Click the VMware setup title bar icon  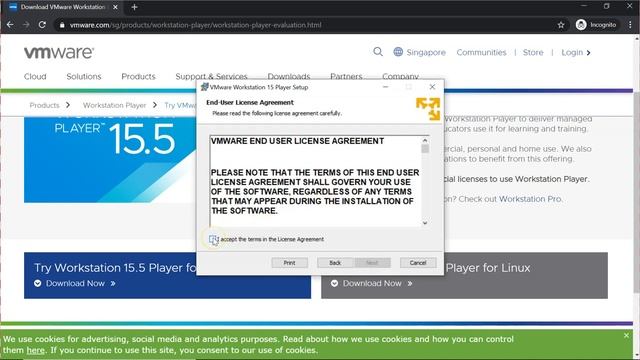[x=204, y=87]
